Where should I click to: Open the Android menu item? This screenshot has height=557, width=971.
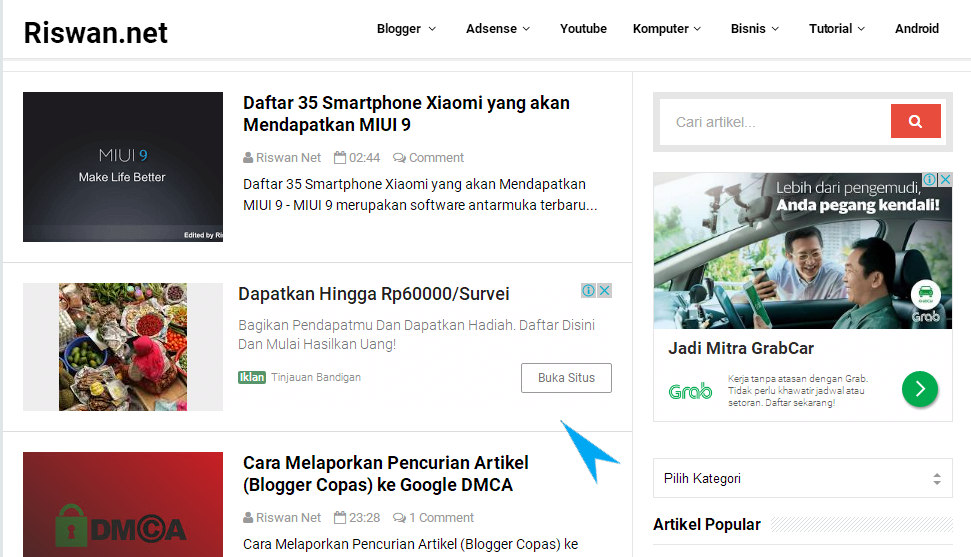[x=917, y=29]
